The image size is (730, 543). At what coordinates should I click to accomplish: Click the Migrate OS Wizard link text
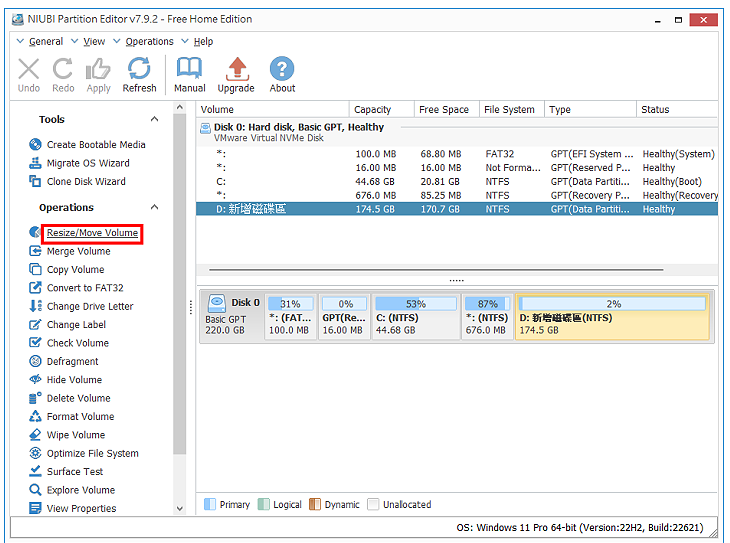pyautogui.click(x=88, y=163)
